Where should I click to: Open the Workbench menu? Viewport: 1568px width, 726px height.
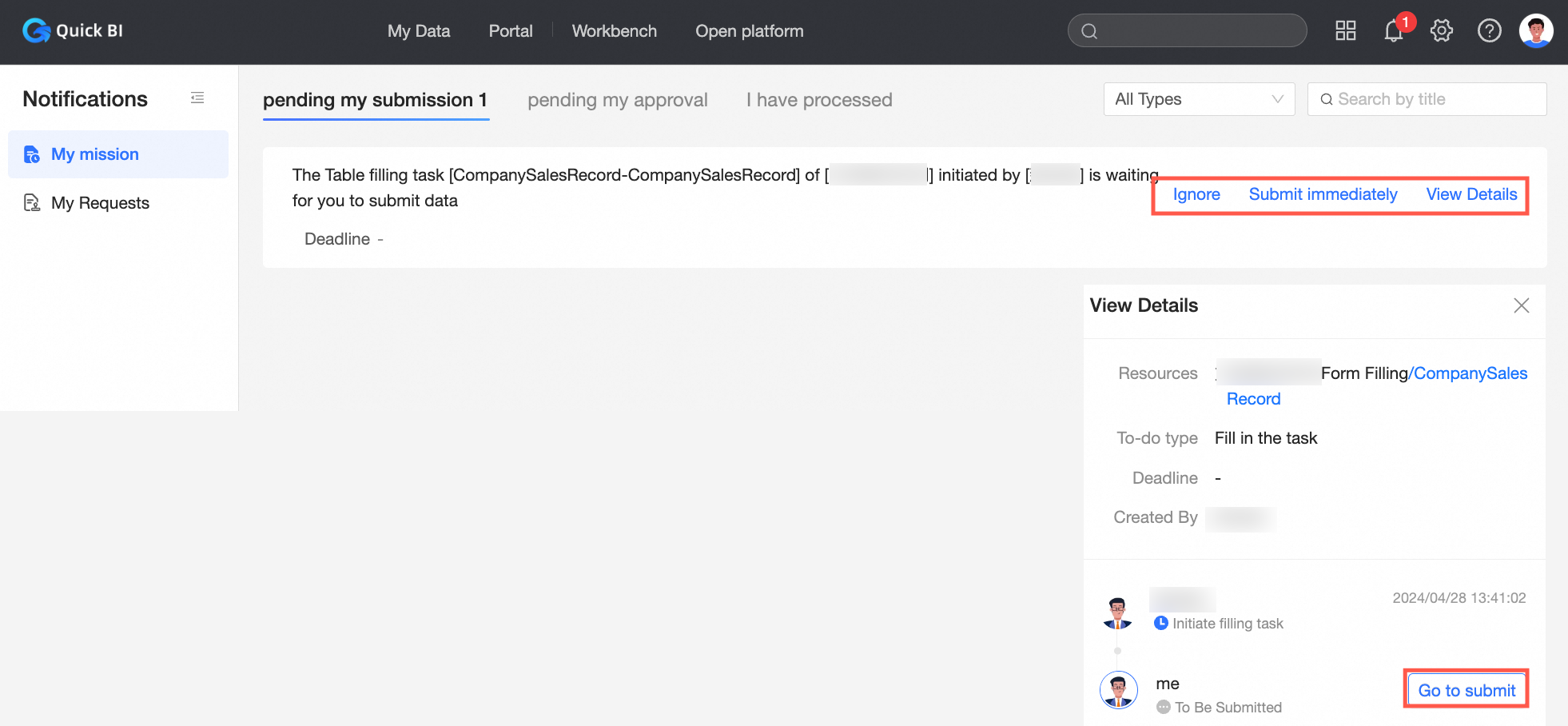click(x=615, y=31)
